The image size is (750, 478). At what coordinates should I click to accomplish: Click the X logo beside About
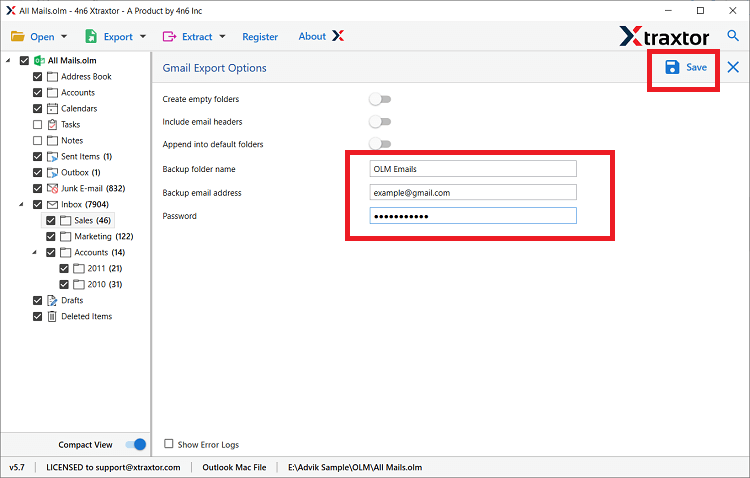(338, 36)
